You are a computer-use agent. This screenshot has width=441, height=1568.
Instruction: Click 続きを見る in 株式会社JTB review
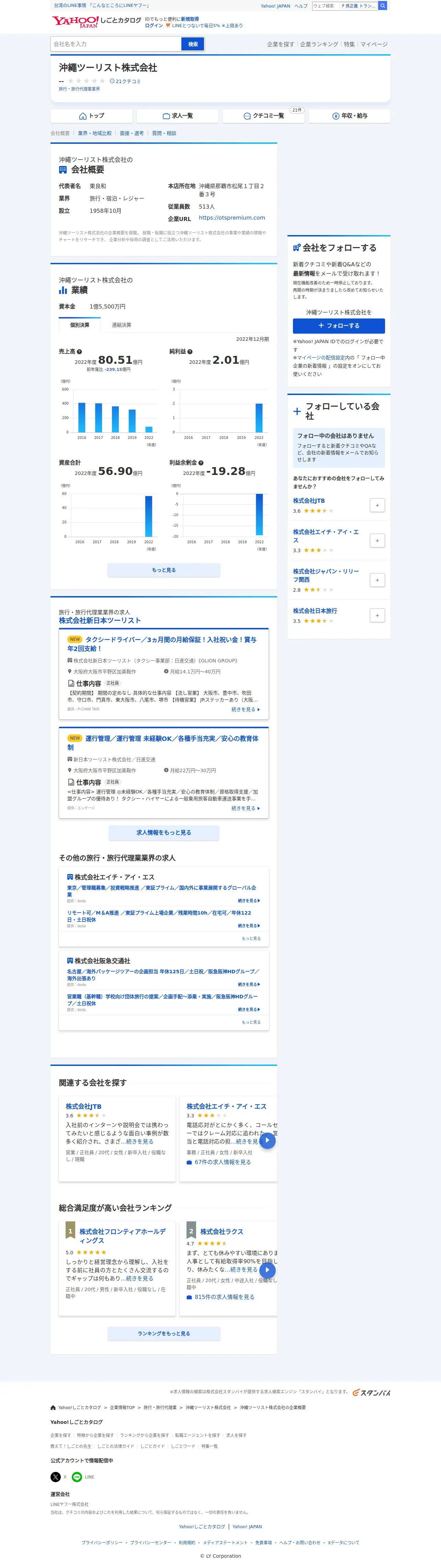coord(139,1141)
